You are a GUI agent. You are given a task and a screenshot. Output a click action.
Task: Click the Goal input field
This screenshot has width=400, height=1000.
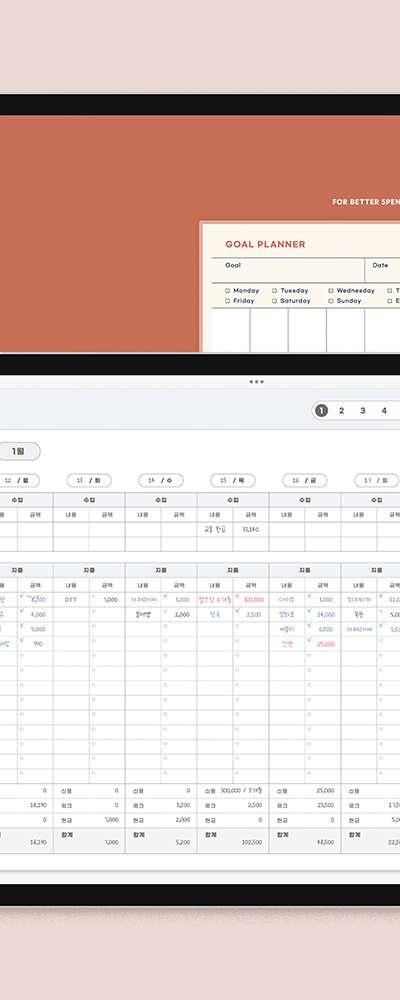click(288, 270)
